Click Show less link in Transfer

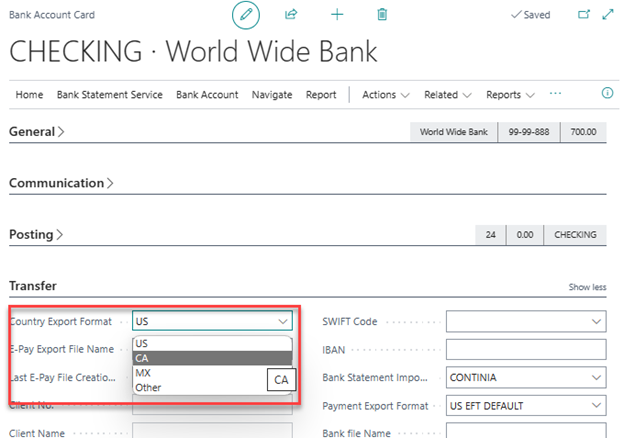(587, 287)
